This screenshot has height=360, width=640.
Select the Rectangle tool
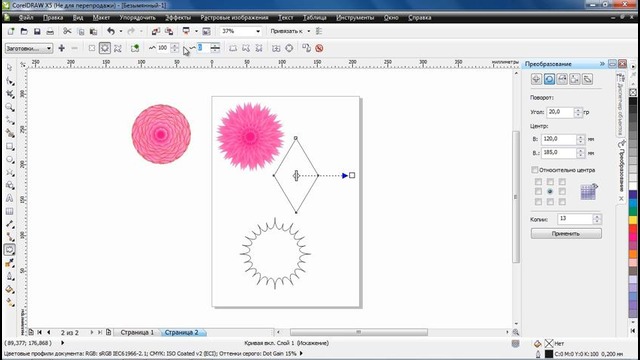[x=10, y=147]
